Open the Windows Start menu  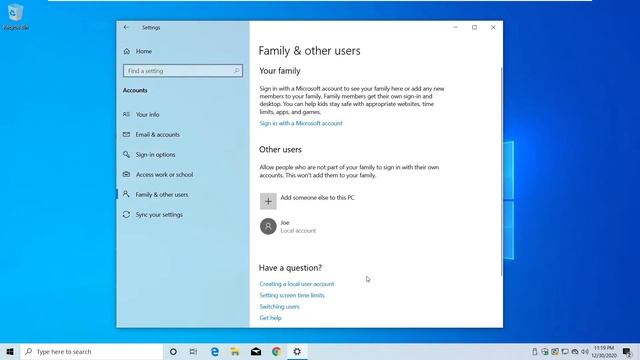pos(10,351)
